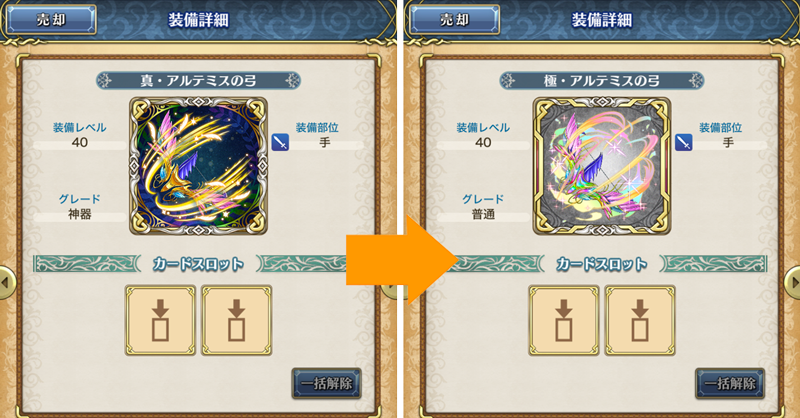Viewport: 800px width, 418px height.
Task: Open the 真・アルテミスの弓 equipment thumbnail
Action: click(198, 166)
